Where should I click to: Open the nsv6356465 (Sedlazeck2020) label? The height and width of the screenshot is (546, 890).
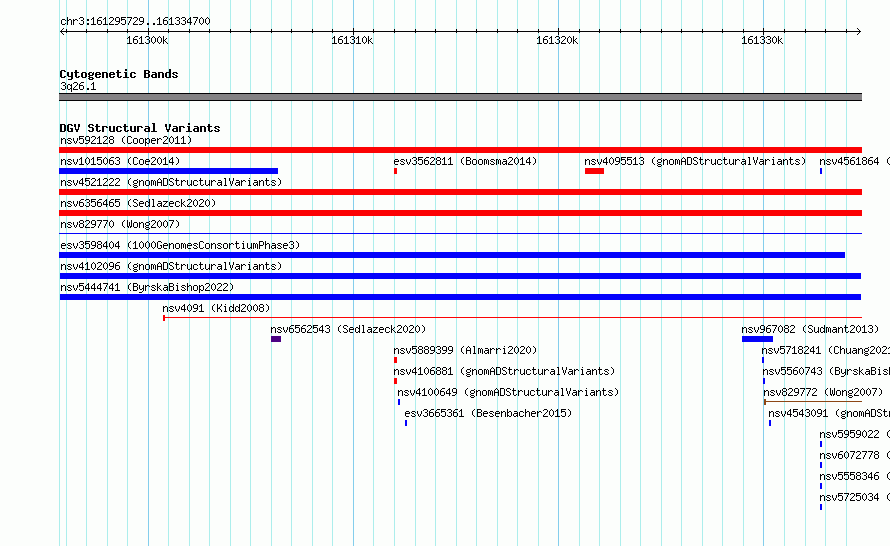click(x=138, y=203)
